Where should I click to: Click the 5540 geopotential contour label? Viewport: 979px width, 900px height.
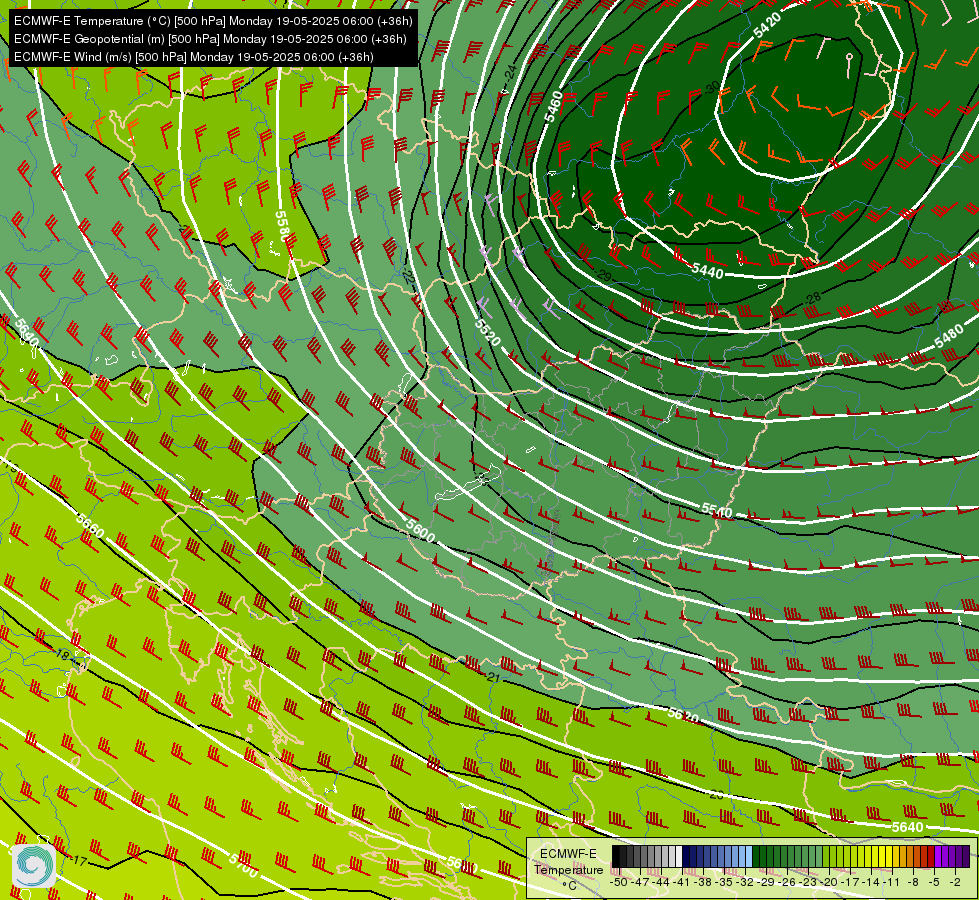tap(716, 510)
